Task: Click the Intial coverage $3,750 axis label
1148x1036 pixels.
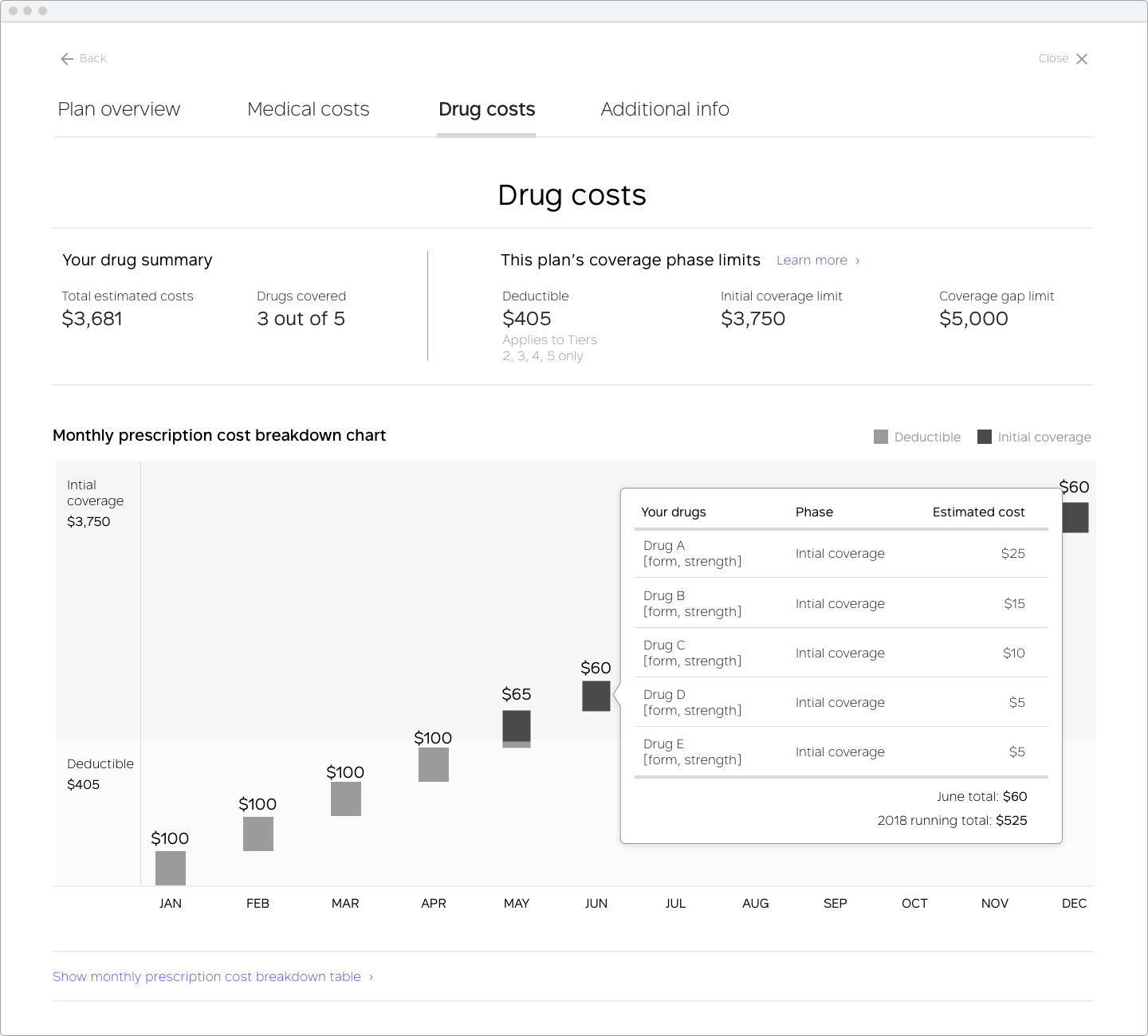Action: tap(96, 503)
